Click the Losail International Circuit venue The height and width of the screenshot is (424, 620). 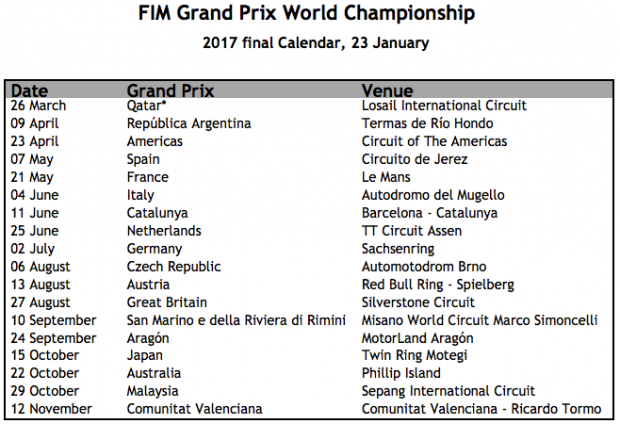pyautogui.click(x=443, y=105)
